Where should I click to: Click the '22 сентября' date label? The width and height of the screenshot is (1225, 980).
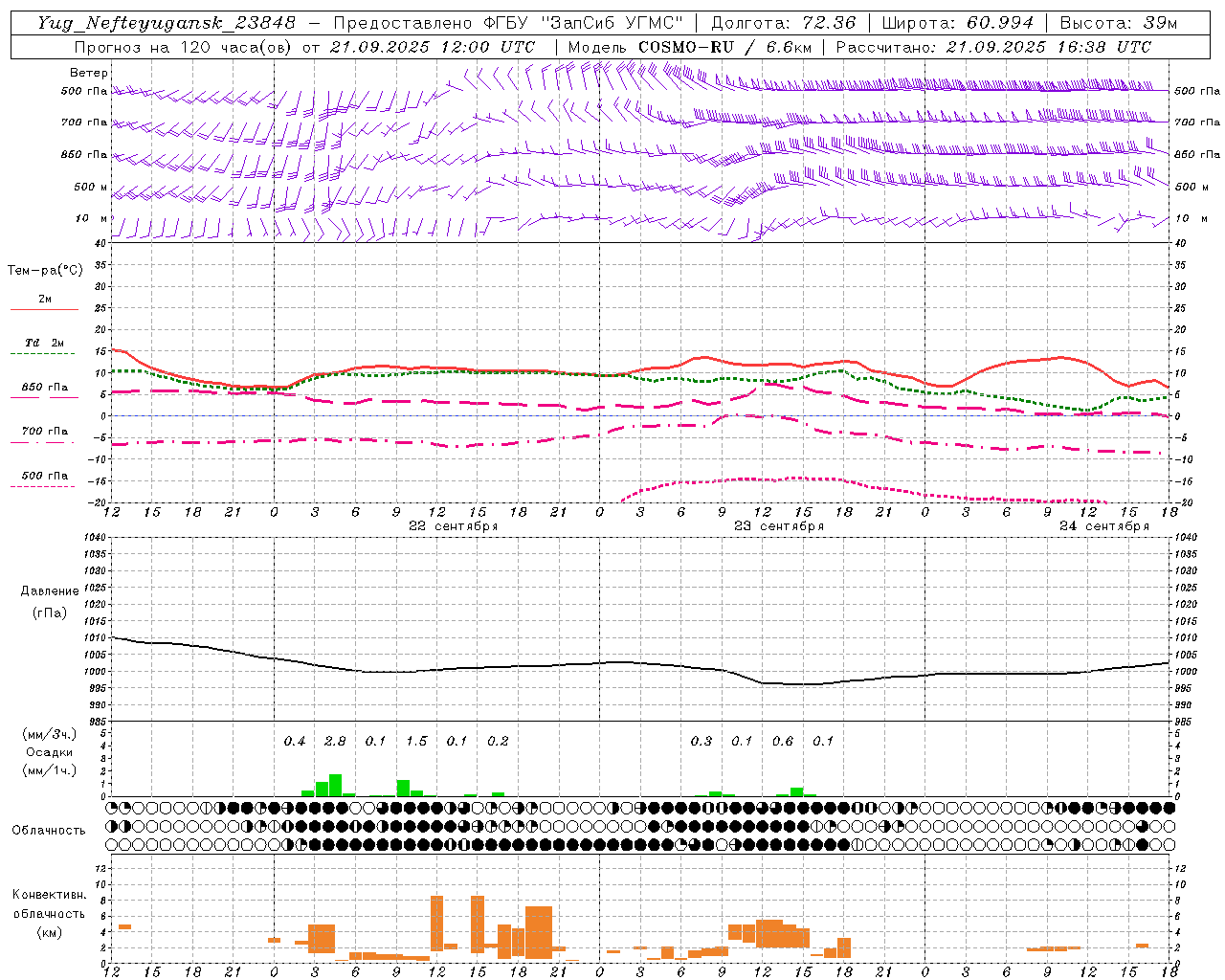454,526
